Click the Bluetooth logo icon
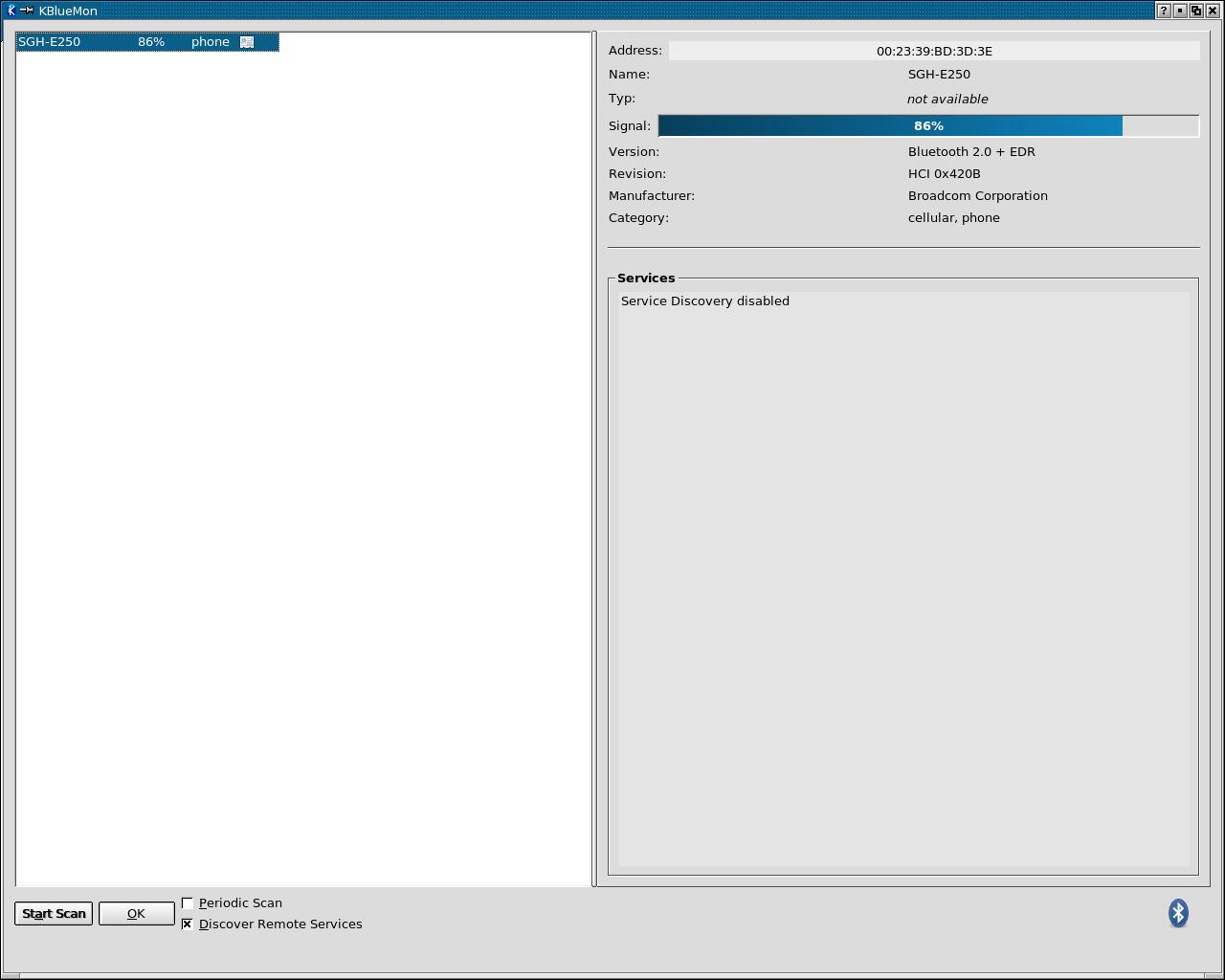 (1178, 913)
